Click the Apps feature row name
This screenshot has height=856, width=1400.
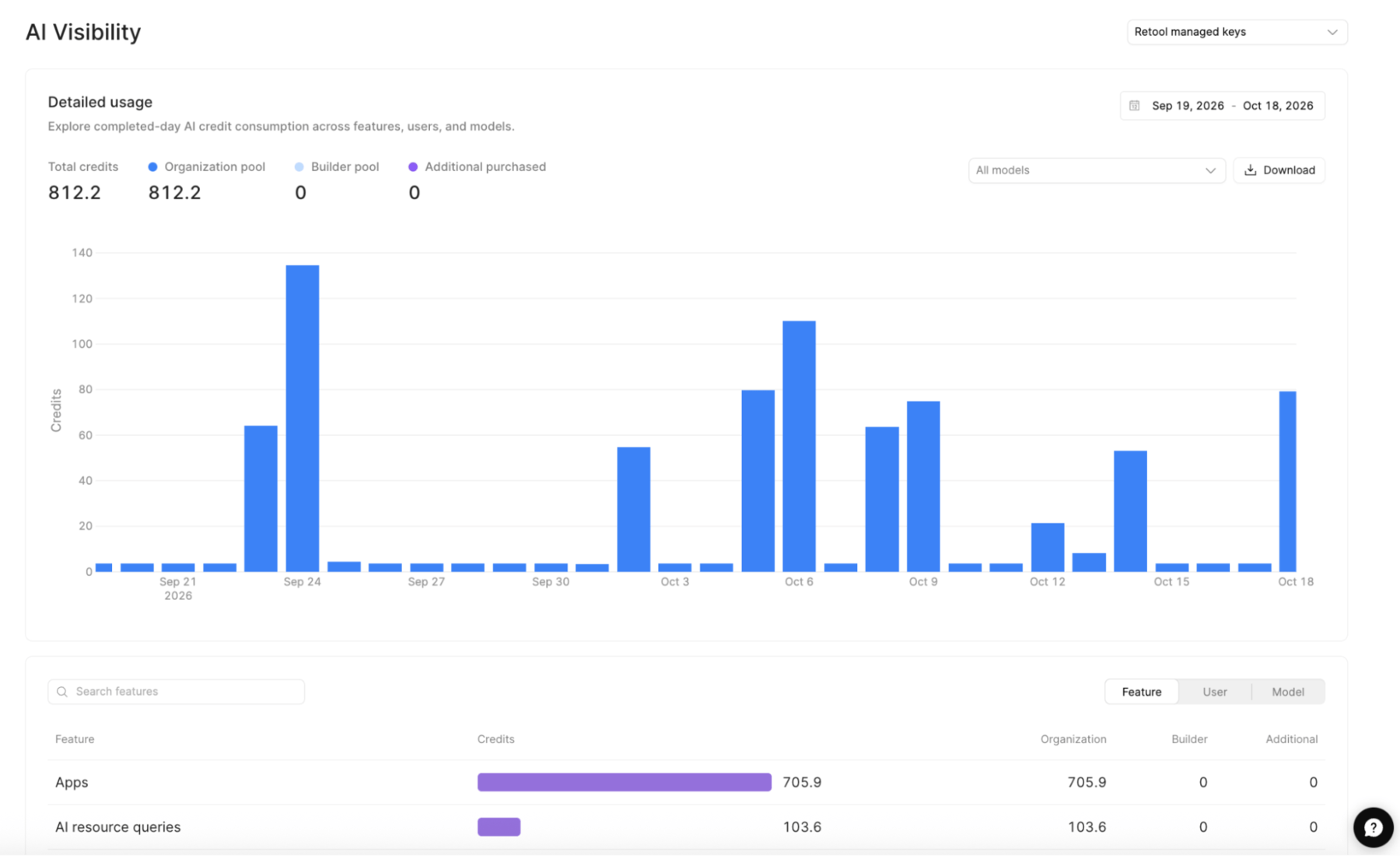point(72,782)
